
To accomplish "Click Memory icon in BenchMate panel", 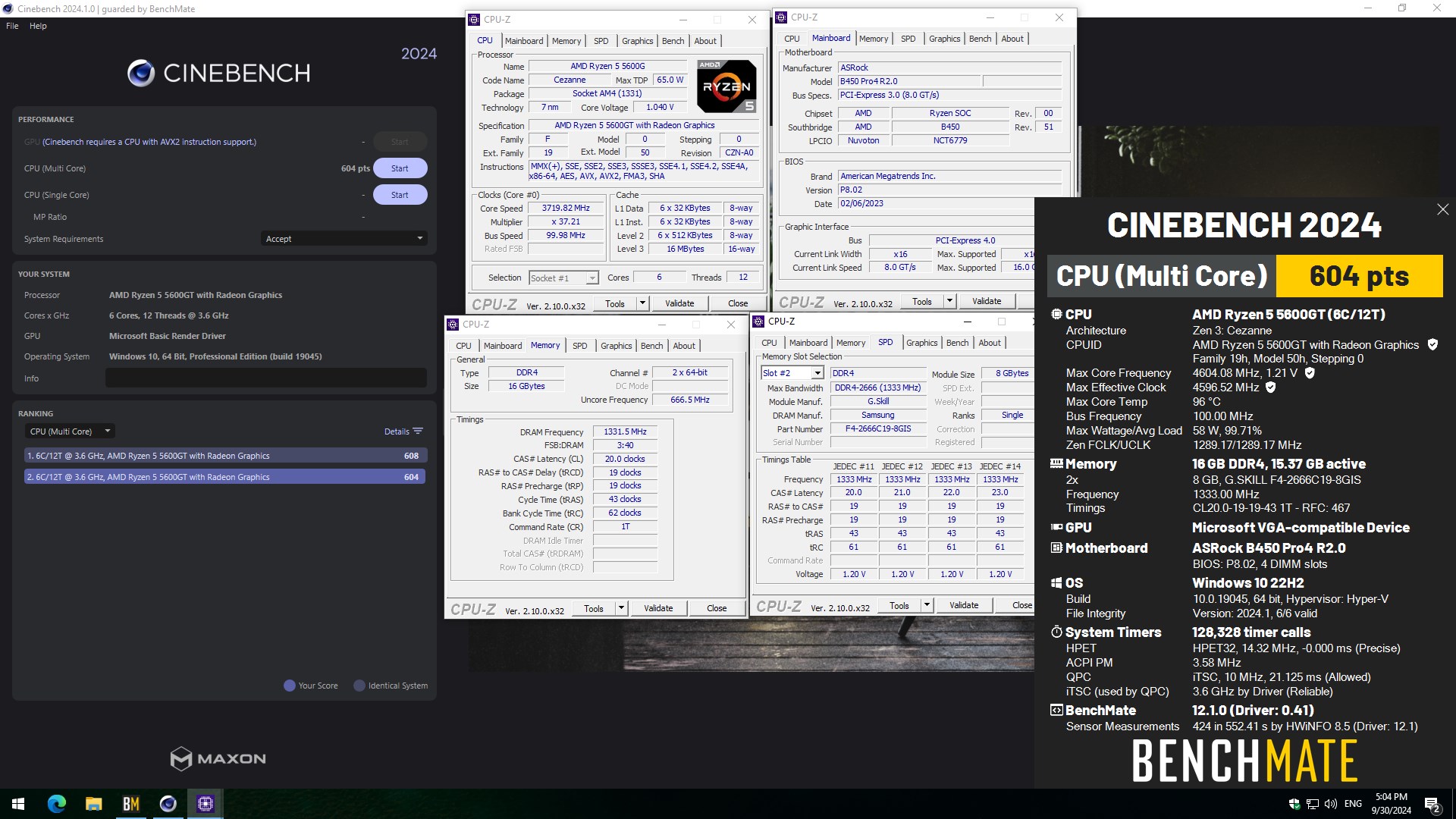I will coord(1056,463).
